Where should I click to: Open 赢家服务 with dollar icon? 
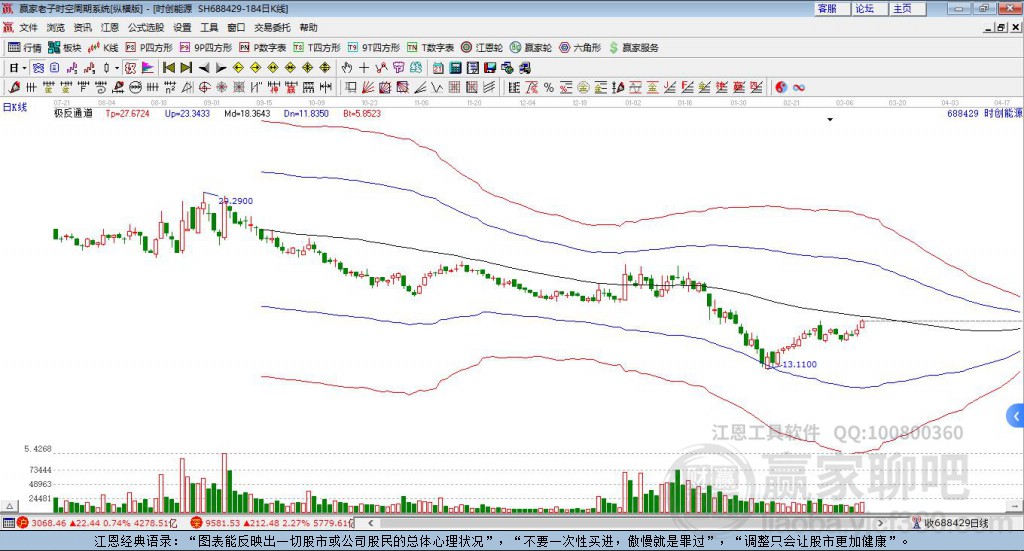[634, 48]
